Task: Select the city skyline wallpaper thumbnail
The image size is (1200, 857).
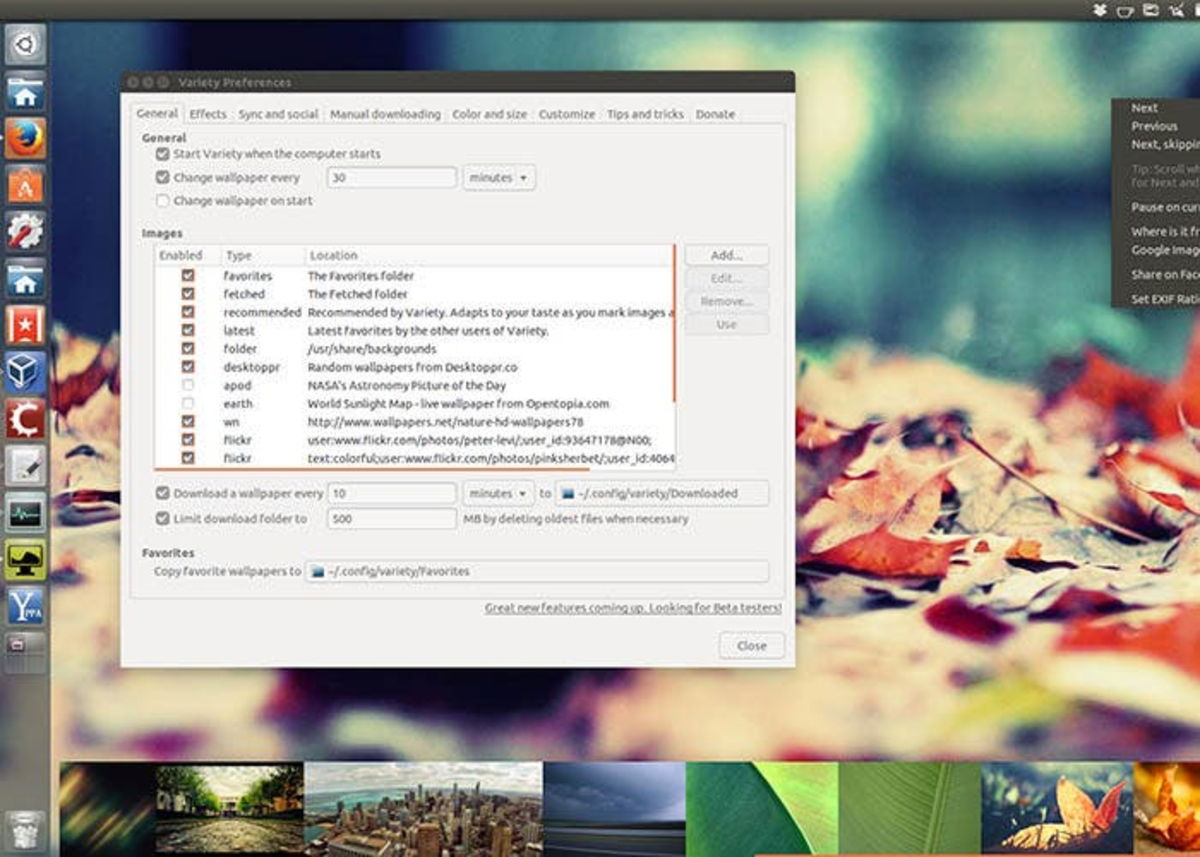Action: point(423,809)
